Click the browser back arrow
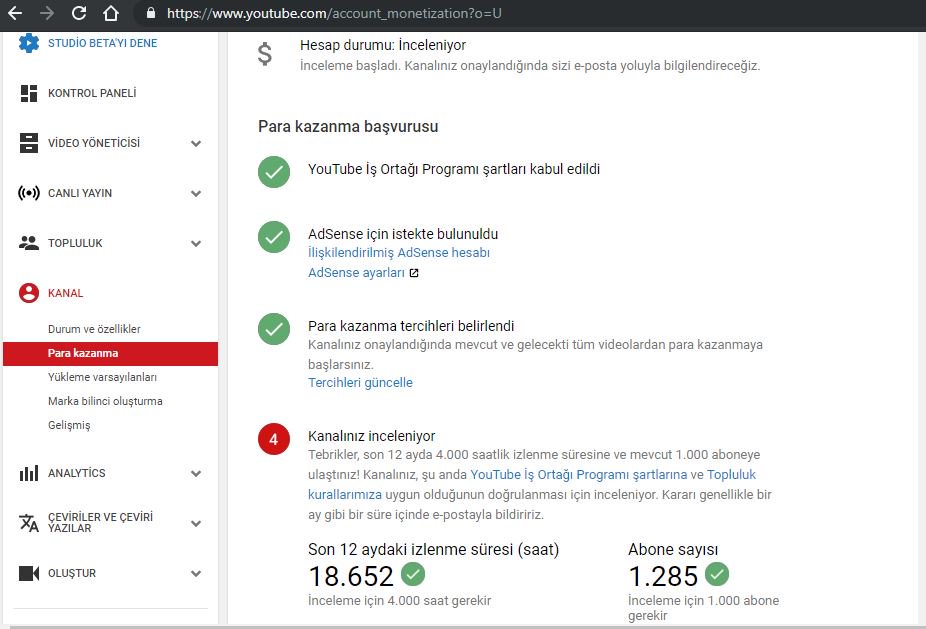The width and height of the screenshot is (926, 629). 15,12
